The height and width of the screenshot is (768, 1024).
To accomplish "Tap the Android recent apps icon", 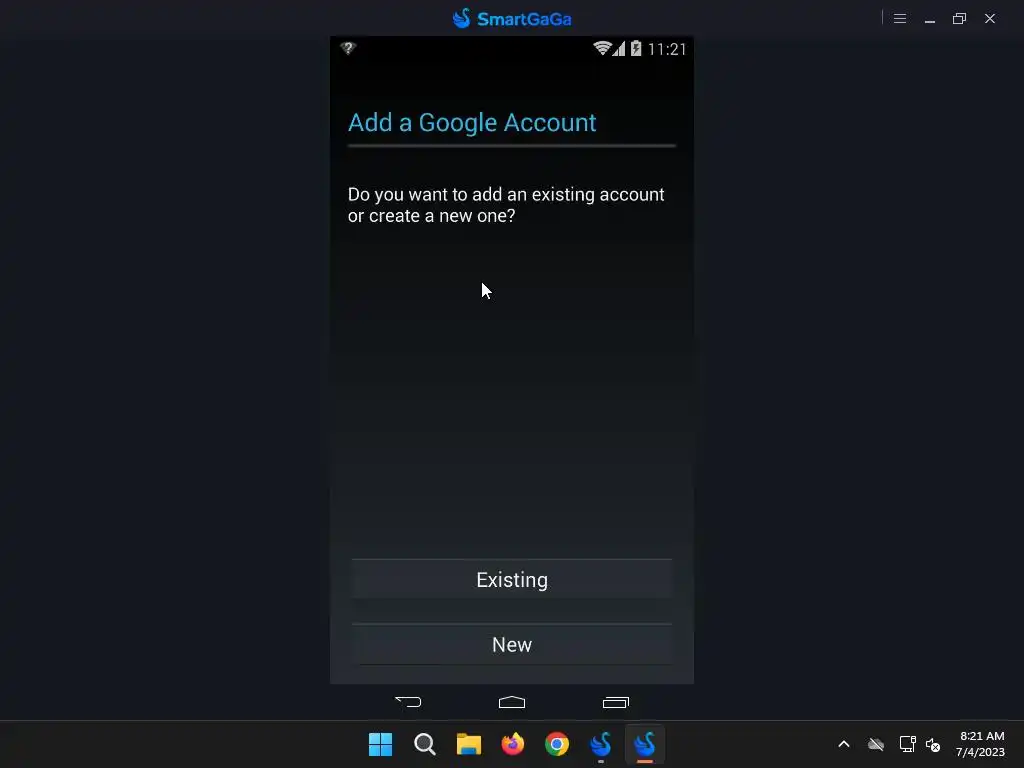I will (x=615, y=702).
